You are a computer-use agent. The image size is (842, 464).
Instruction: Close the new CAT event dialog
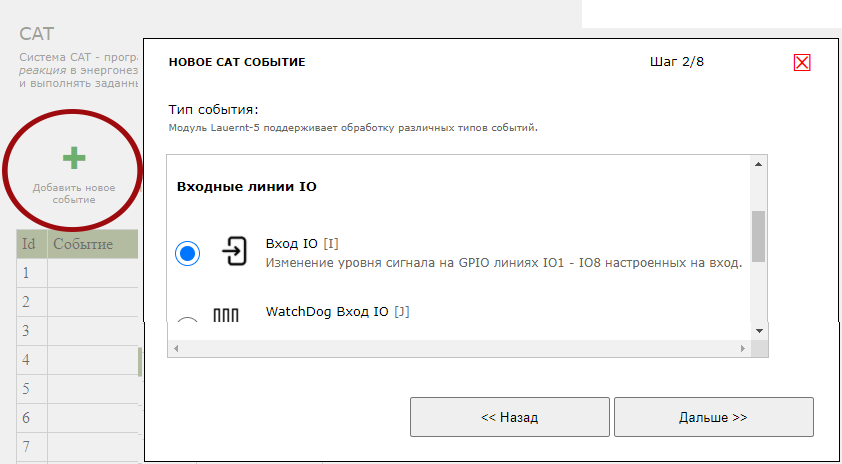[x=801, y=62]
